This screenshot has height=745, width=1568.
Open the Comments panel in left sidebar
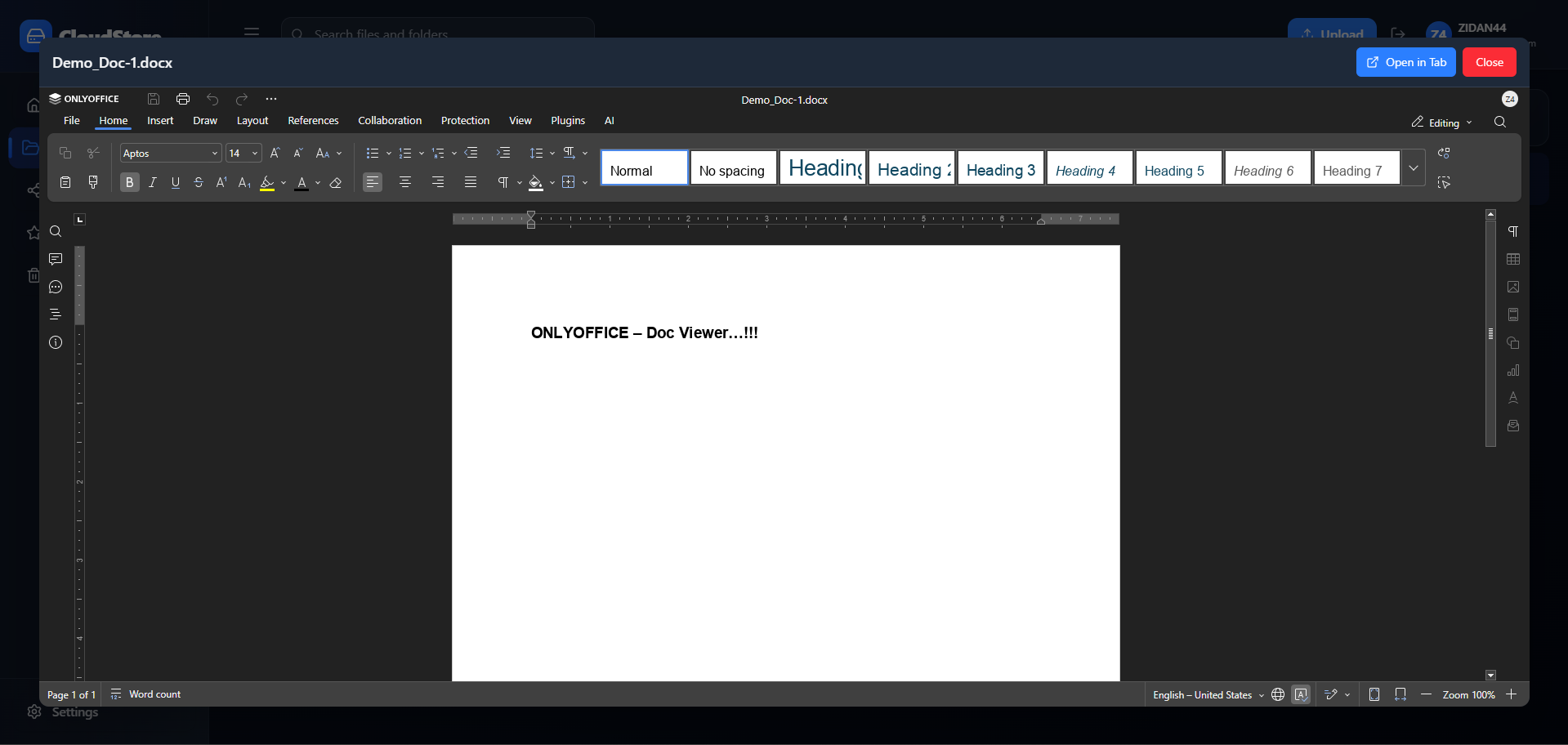pos(55,259)
